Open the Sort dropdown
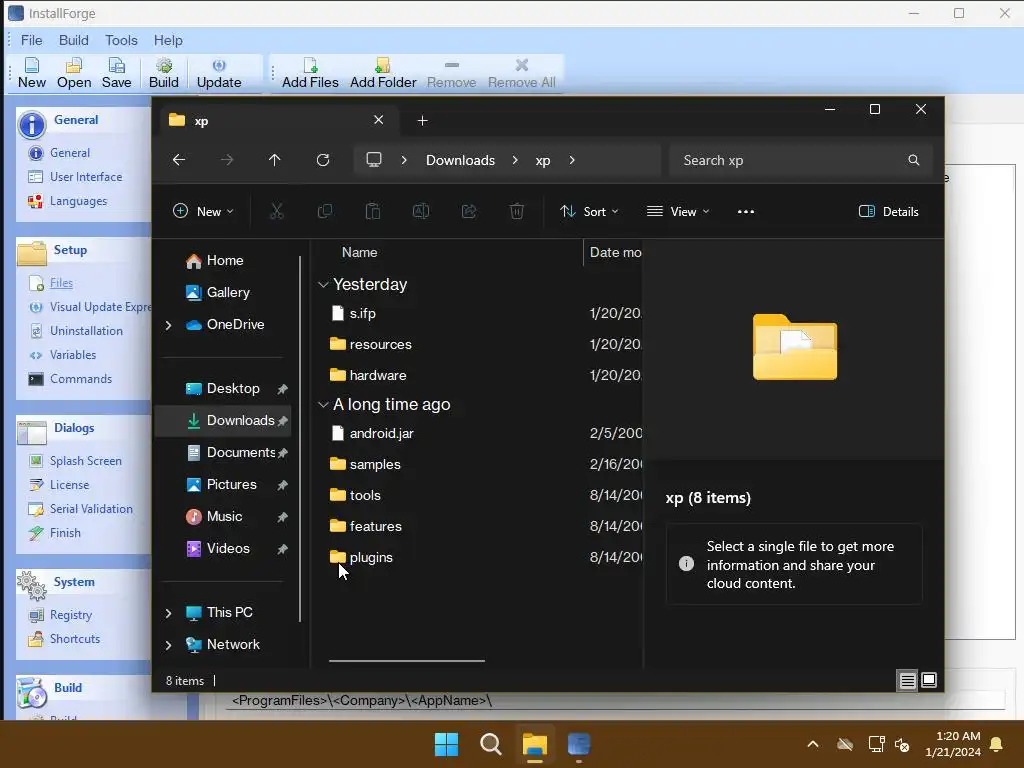This screenshot has width=1024, height=768. (589, 211)
